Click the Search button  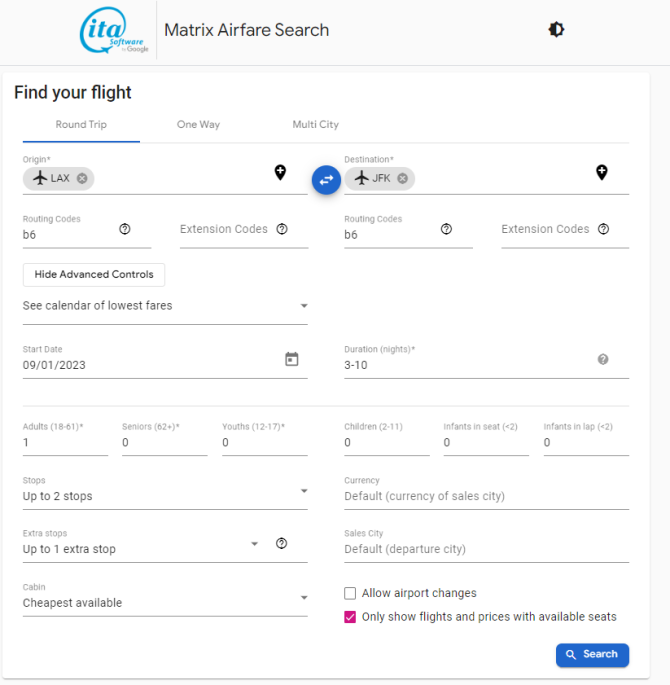[x=592, y=655]
